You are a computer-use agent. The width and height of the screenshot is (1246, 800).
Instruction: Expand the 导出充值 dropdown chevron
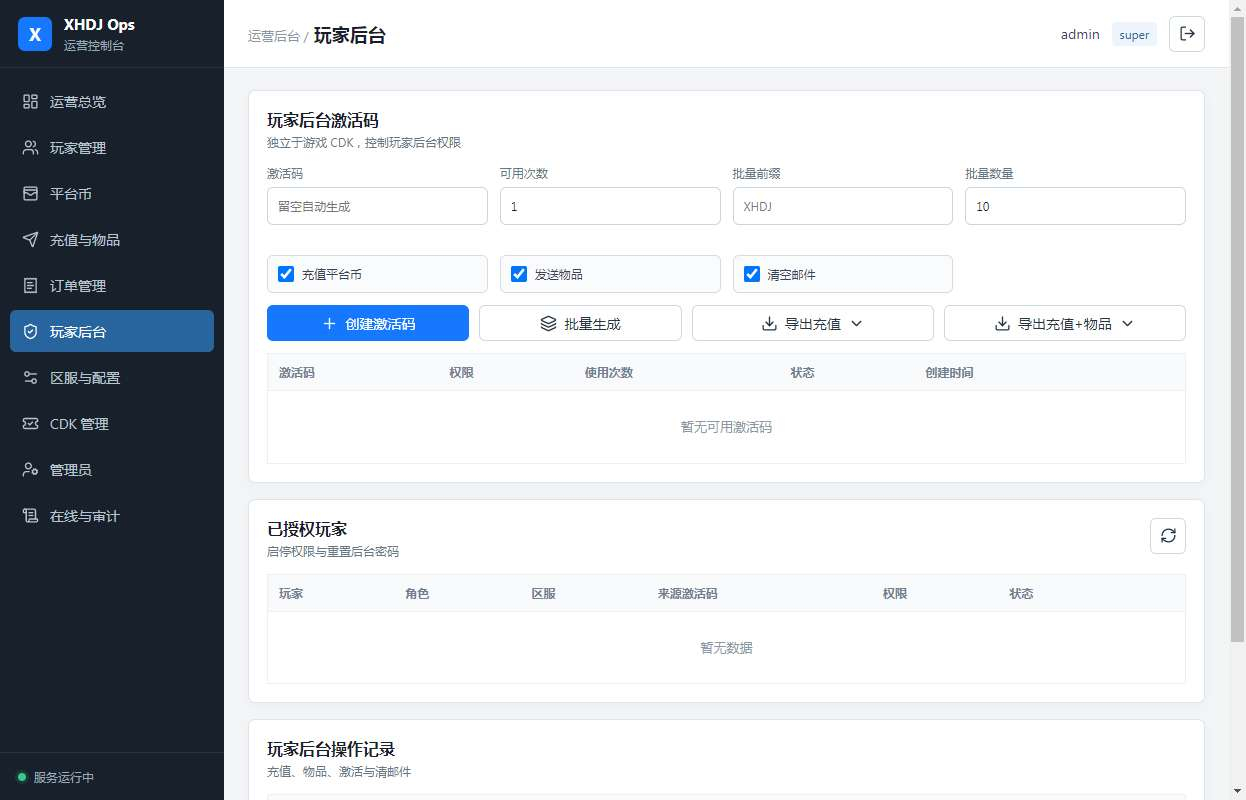click(x=856, y=324)
